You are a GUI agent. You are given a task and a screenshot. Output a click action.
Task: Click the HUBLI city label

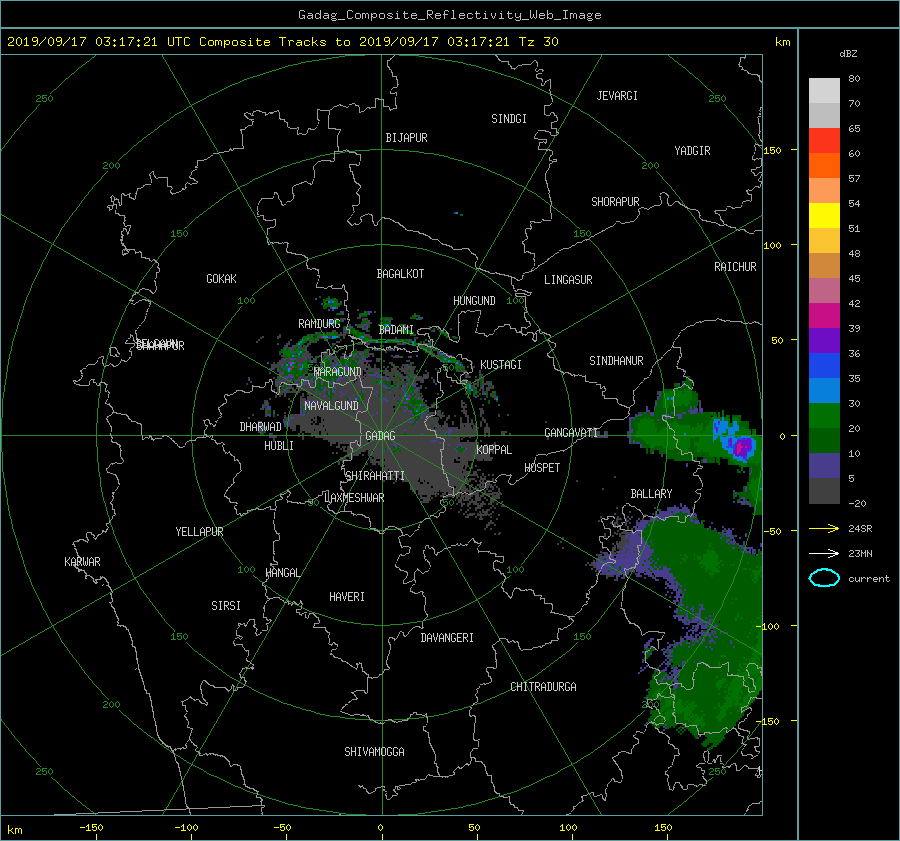coord(278,446)
